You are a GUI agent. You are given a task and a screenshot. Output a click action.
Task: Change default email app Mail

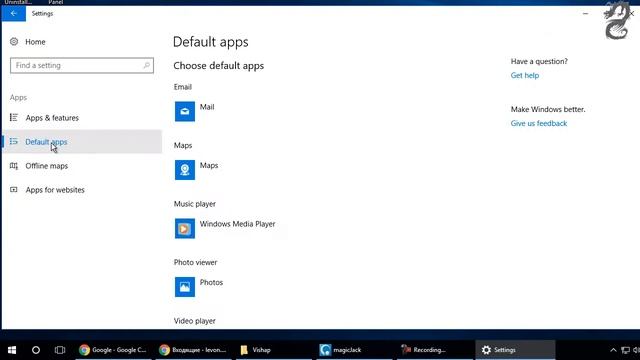click(207, 107)
